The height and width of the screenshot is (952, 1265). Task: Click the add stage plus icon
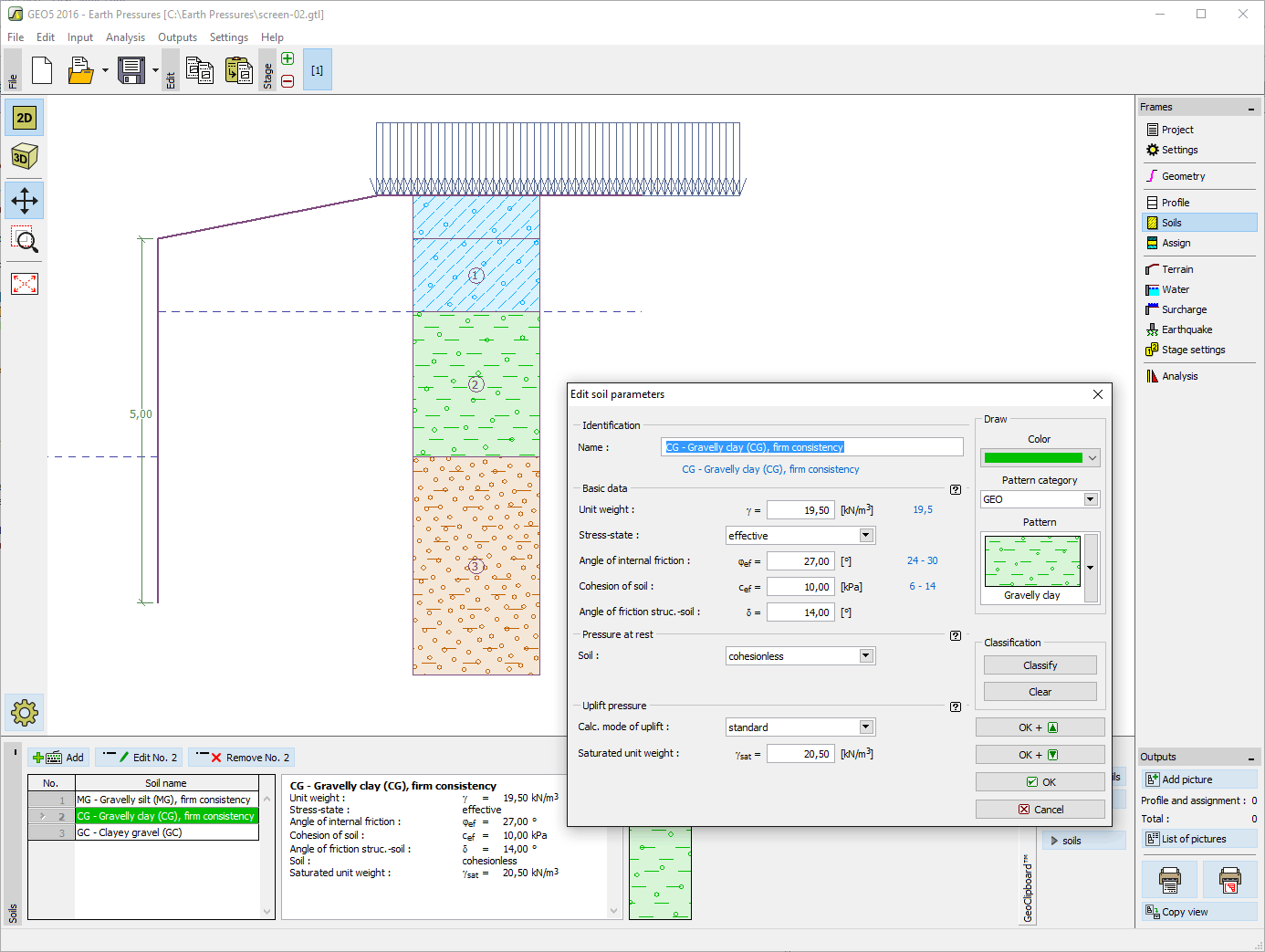[287, 59]
